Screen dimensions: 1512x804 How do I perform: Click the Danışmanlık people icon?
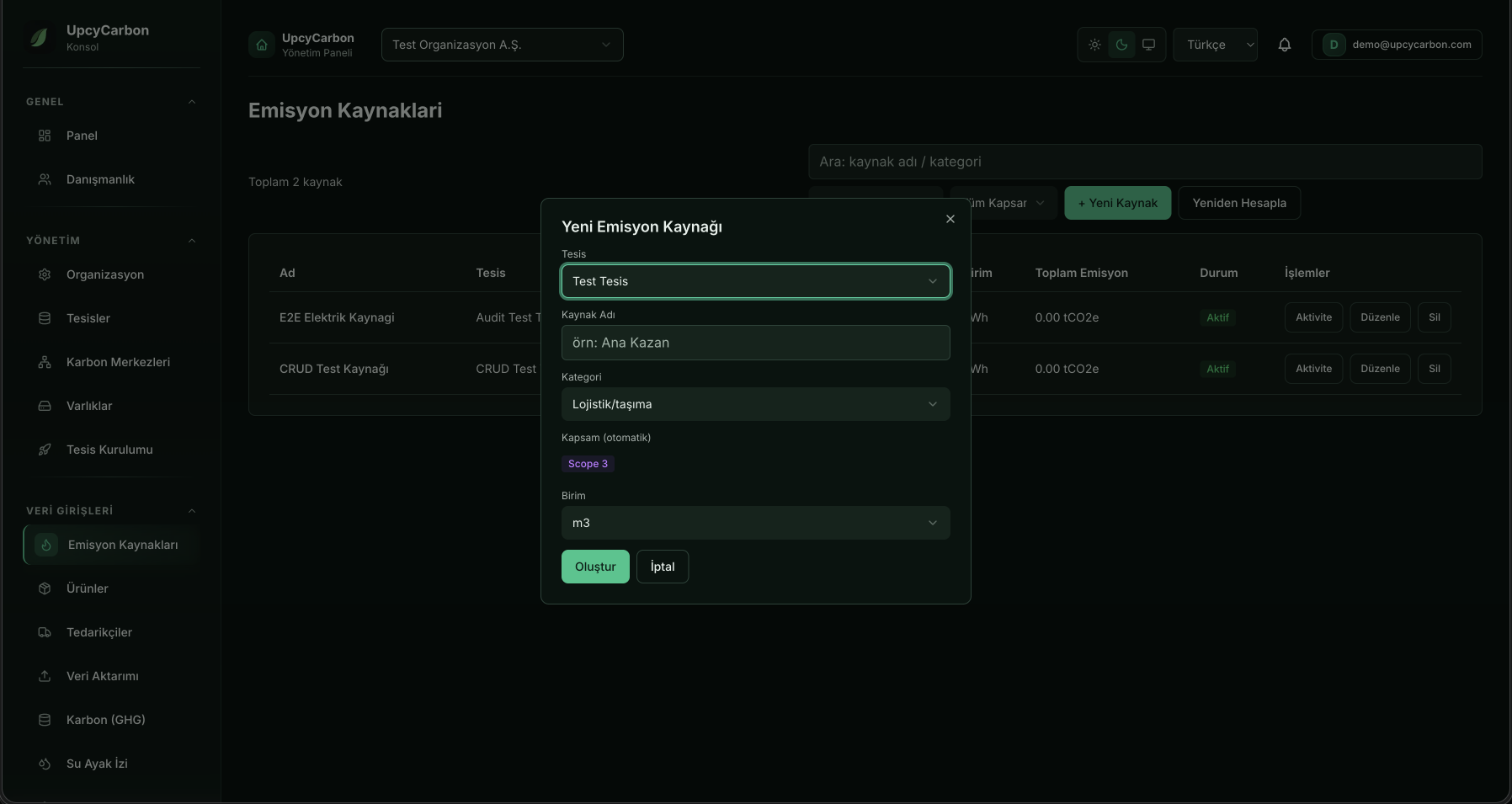coord(45,179)
